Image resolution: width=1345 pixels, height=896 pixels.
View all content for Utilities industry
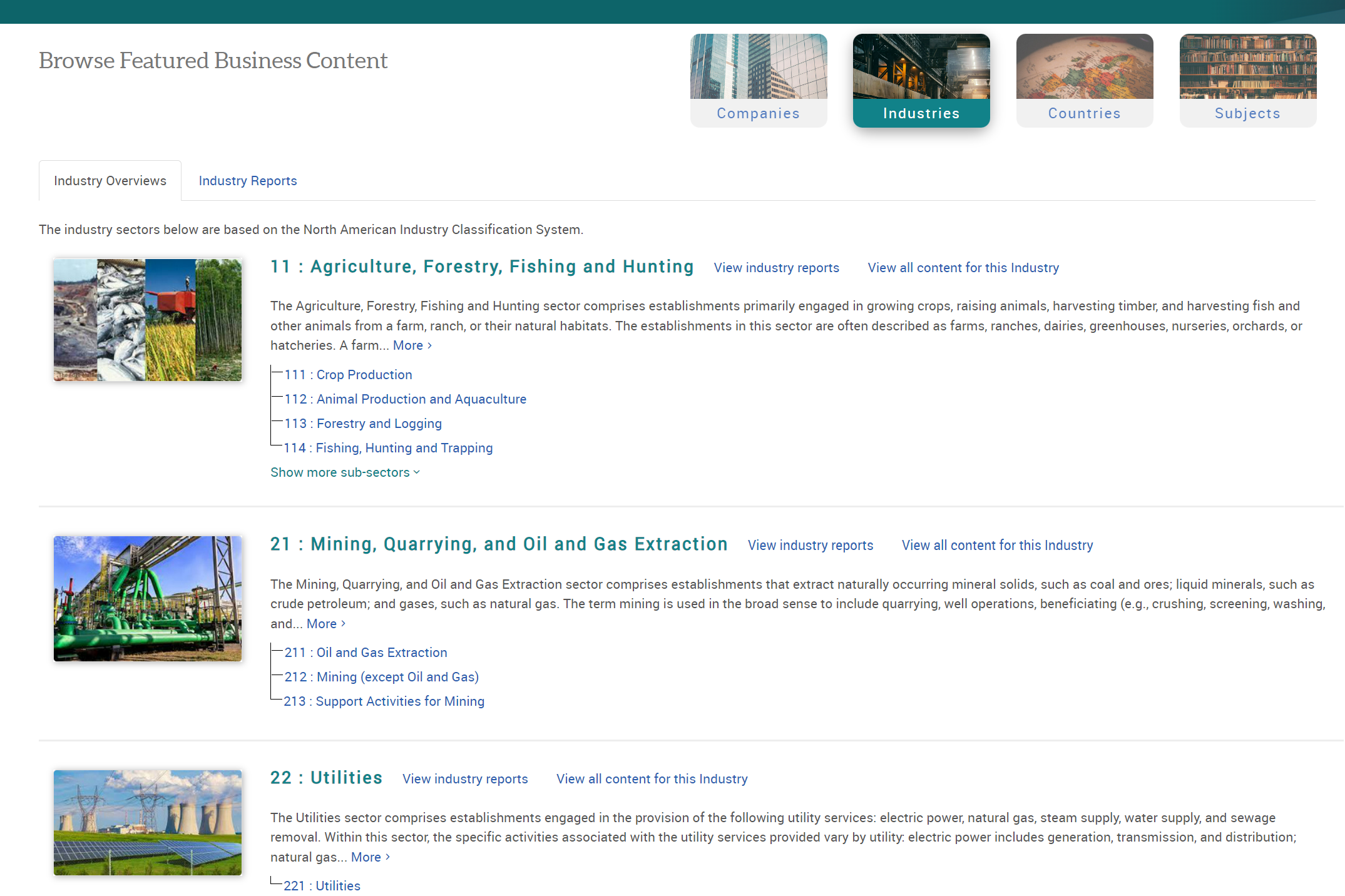tap(651, 778)
